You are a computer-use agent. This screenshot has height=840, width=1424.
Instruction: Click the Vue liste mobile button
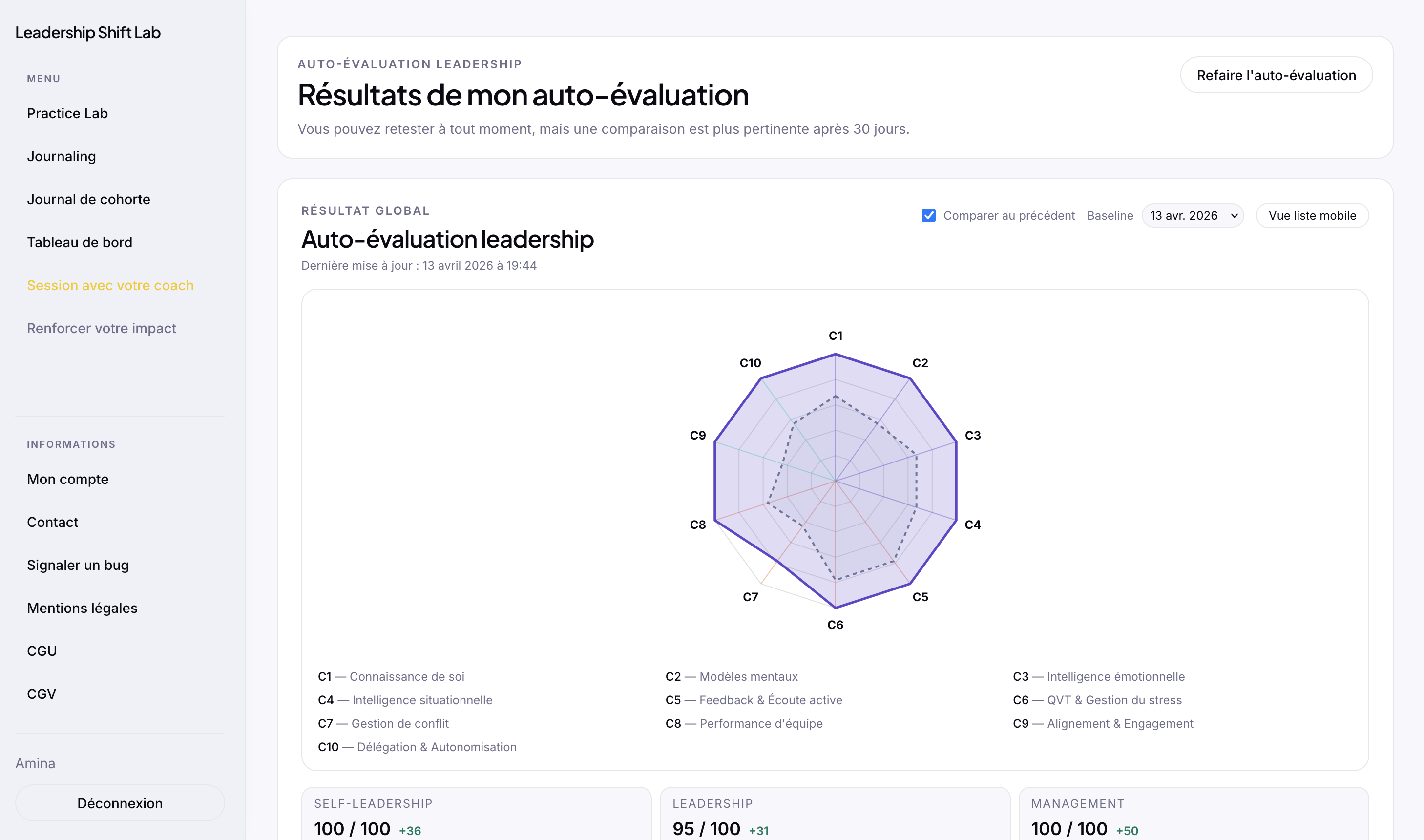(x=1311, y=216)
